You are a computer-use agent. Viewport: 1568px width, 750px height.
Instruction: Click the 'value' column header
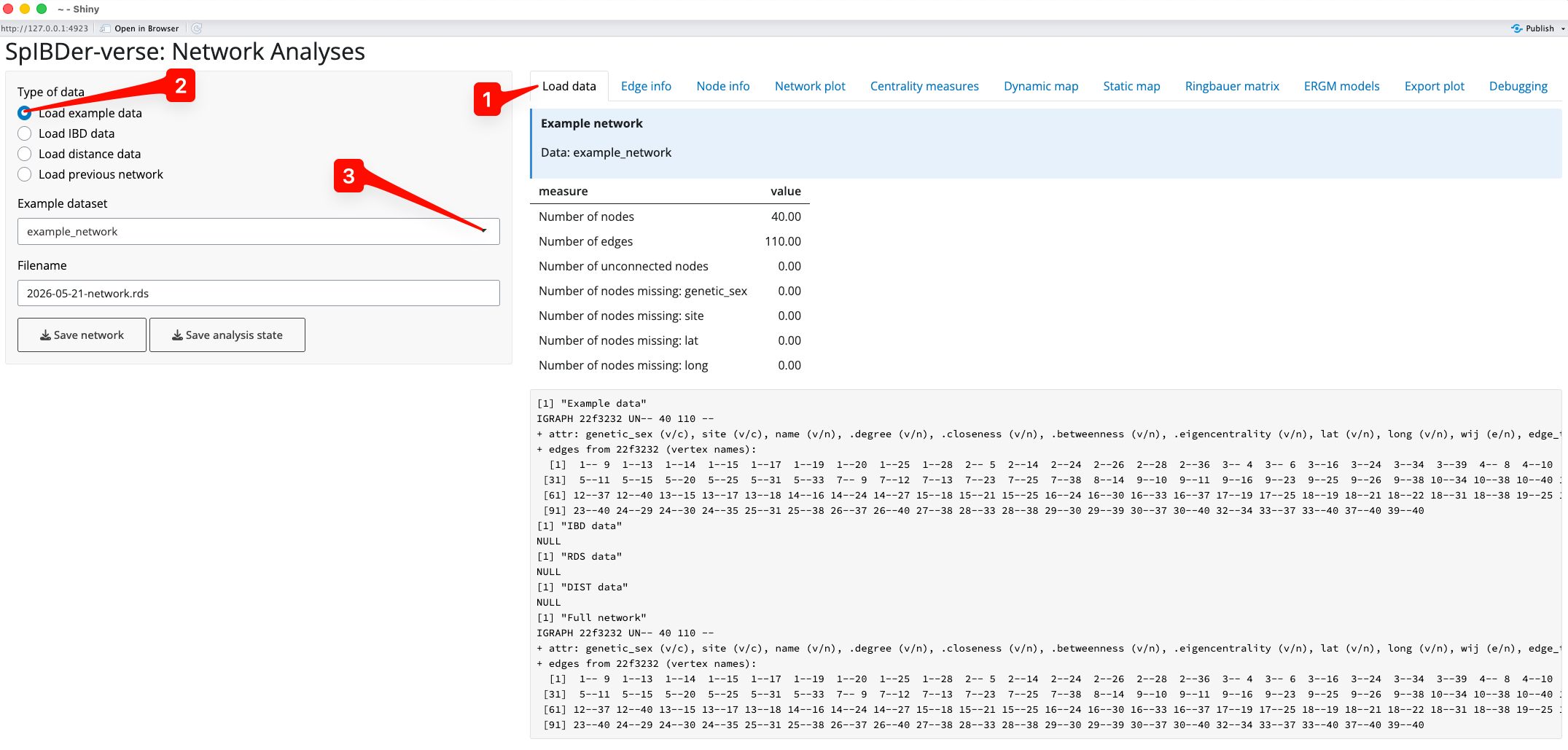[786, 191]
